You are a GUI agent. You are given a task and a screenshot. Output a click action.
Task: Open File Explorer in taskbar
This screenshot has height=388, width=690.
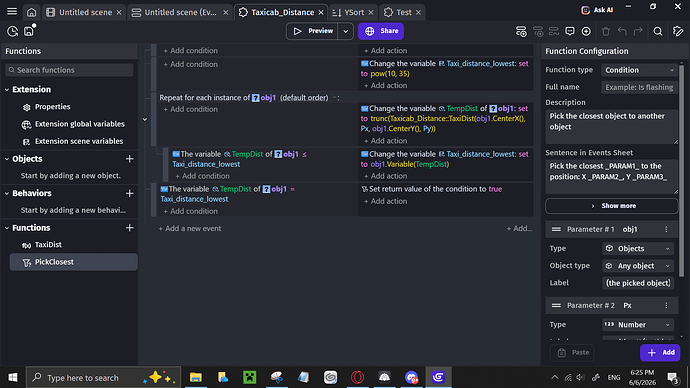click(x=195, y=377)
